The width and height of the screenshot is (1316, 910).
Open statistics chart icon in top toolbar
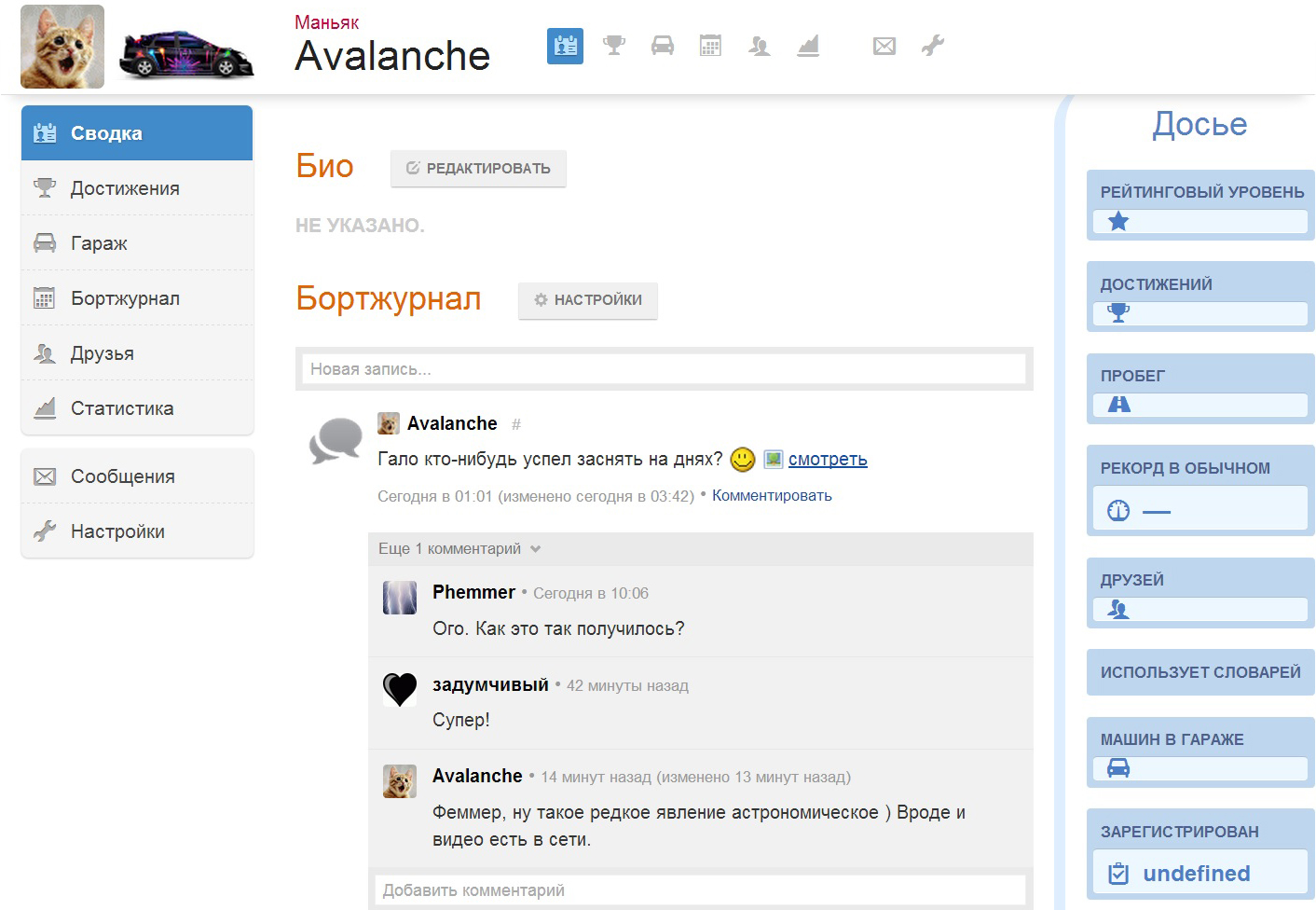[x=808, y=46]
